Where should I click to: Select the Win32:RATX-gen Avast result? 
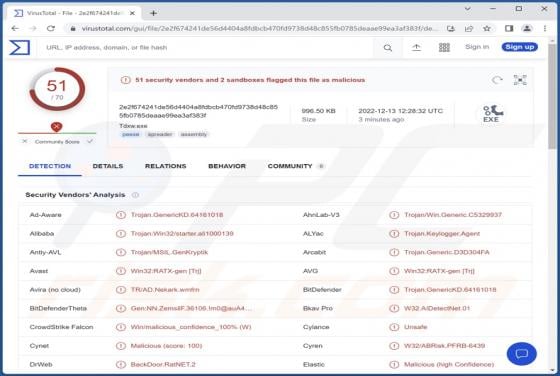(x=166, y=271)
